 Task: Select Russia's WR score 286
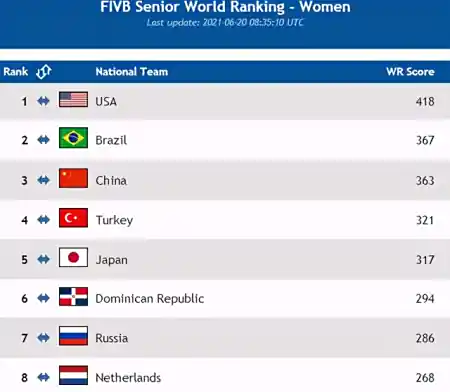(x=425, y=338)
